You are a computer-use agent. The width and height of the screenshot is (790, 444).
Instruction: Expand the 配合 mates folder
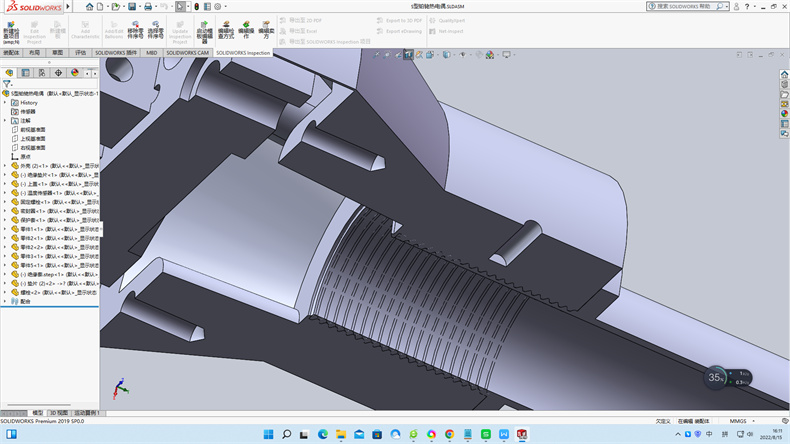coord(5,300)
